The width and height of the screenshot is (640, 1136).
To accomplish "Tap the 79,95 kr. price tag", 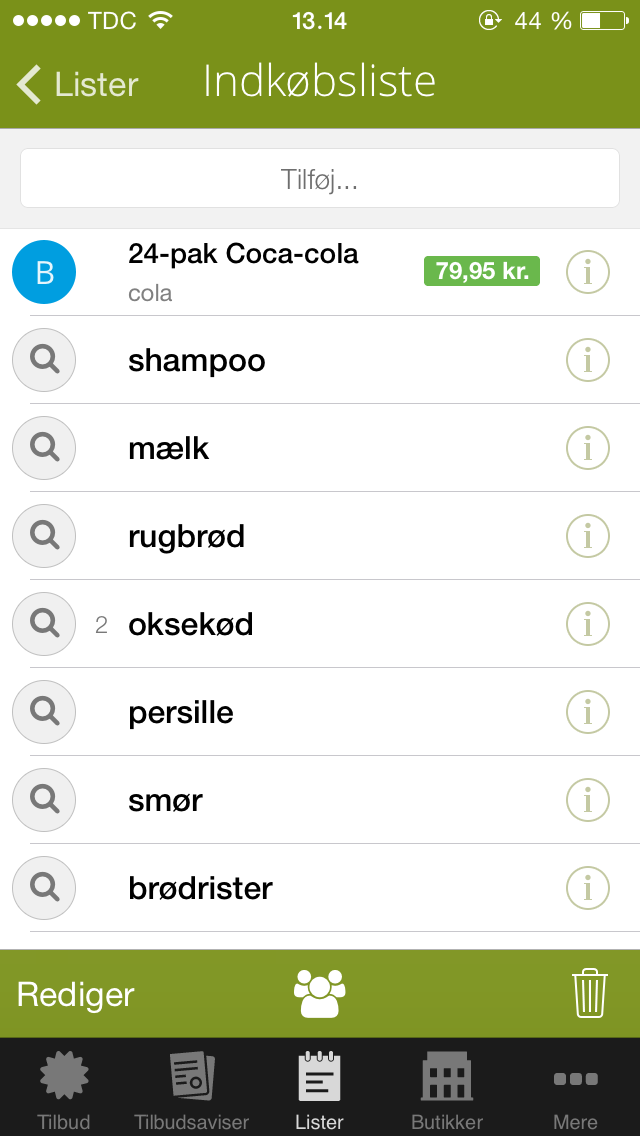I will pyautogui.click(x=482, y=271).
